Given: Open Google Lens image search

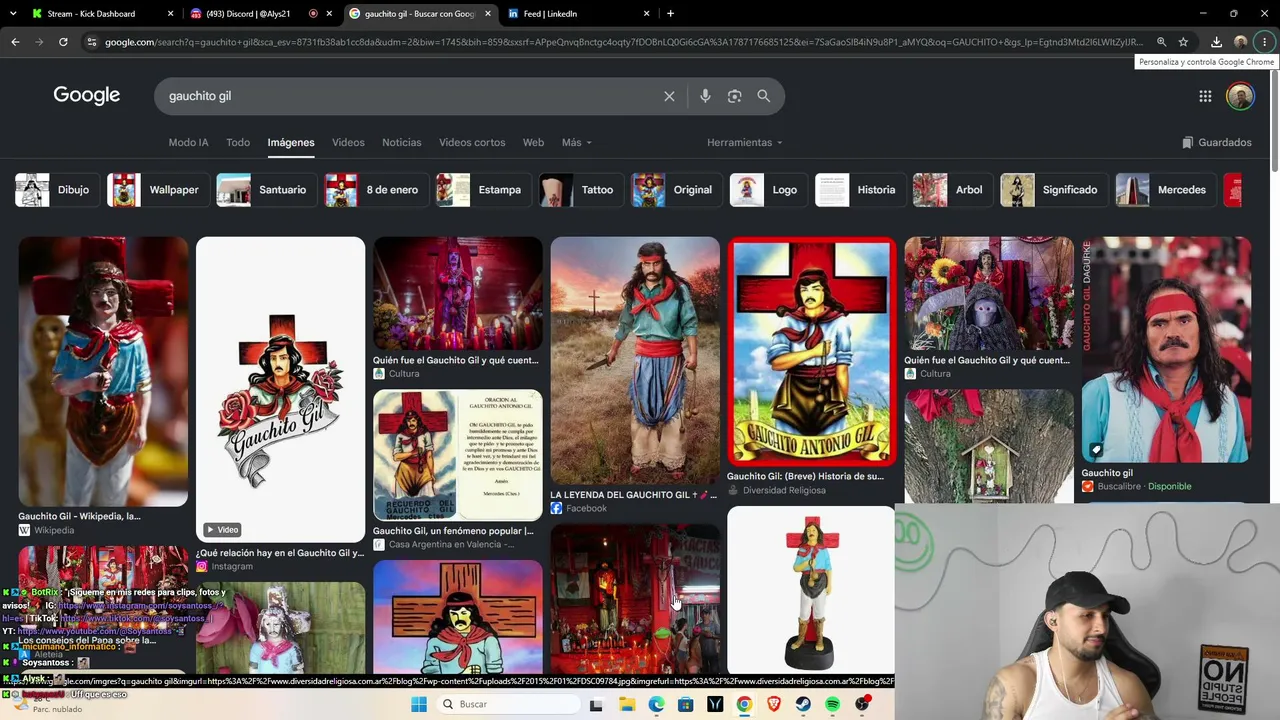Looking at the screenshot, I should [x=734, y=96].
